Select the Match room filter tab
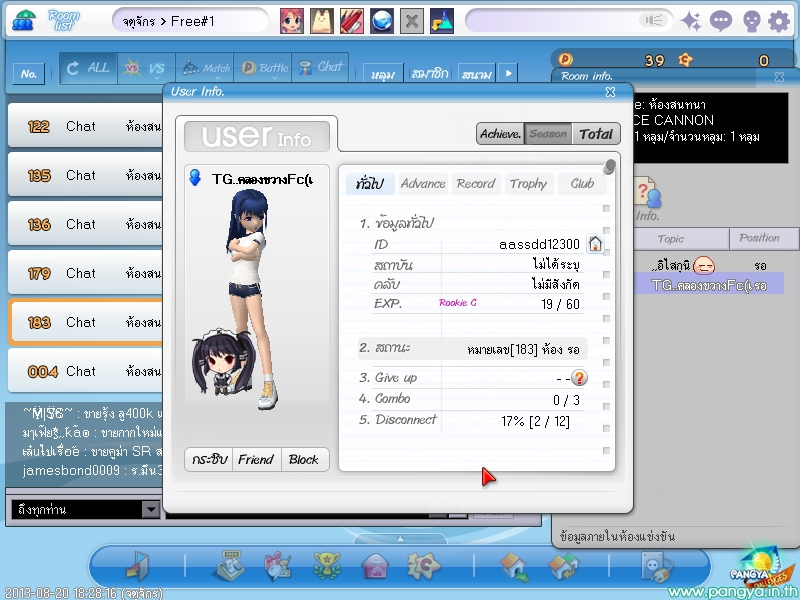 (x=205, y=68)
